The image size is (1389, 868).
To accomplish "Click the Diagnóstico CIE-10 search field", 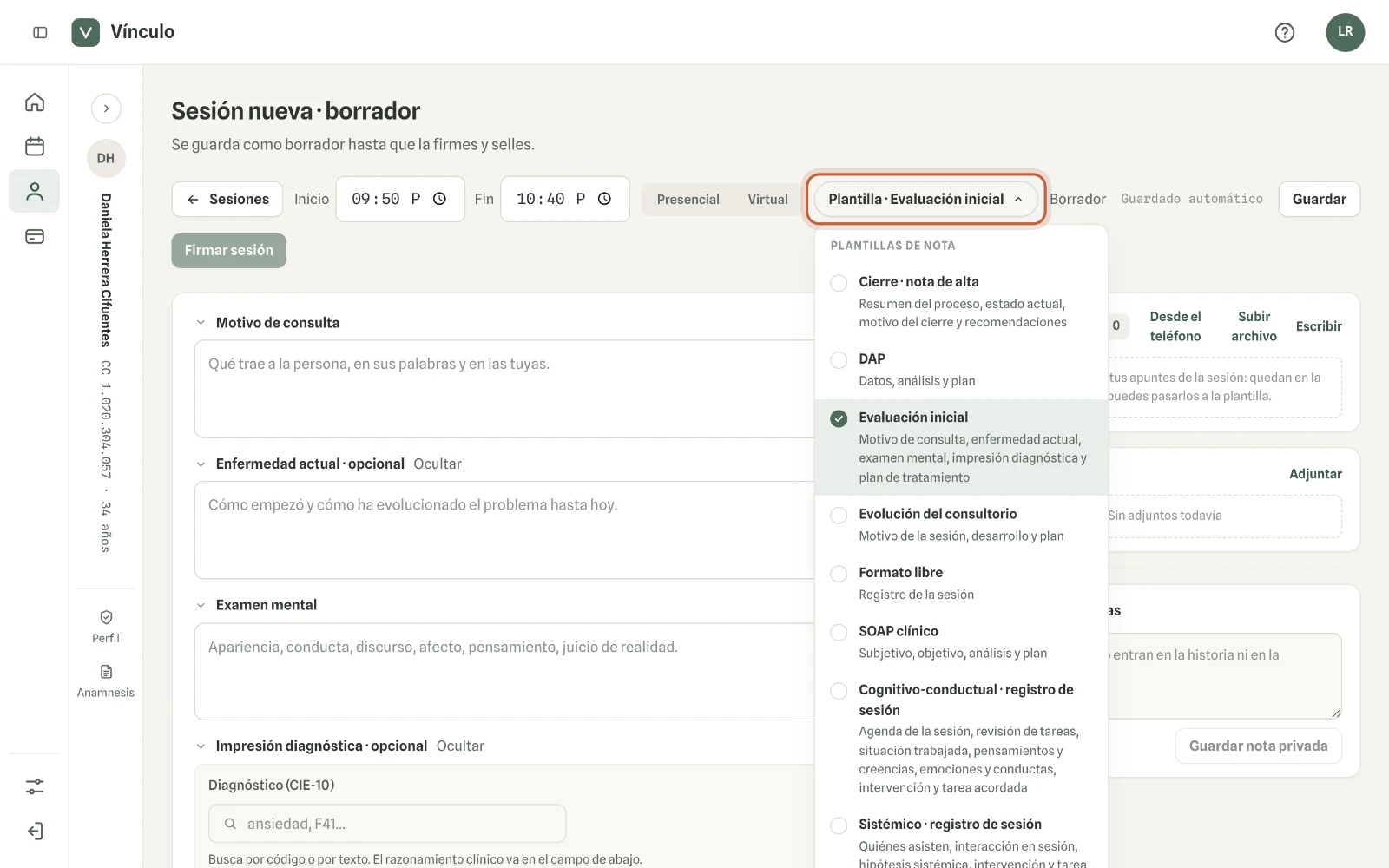I will (x=387, y=824).
